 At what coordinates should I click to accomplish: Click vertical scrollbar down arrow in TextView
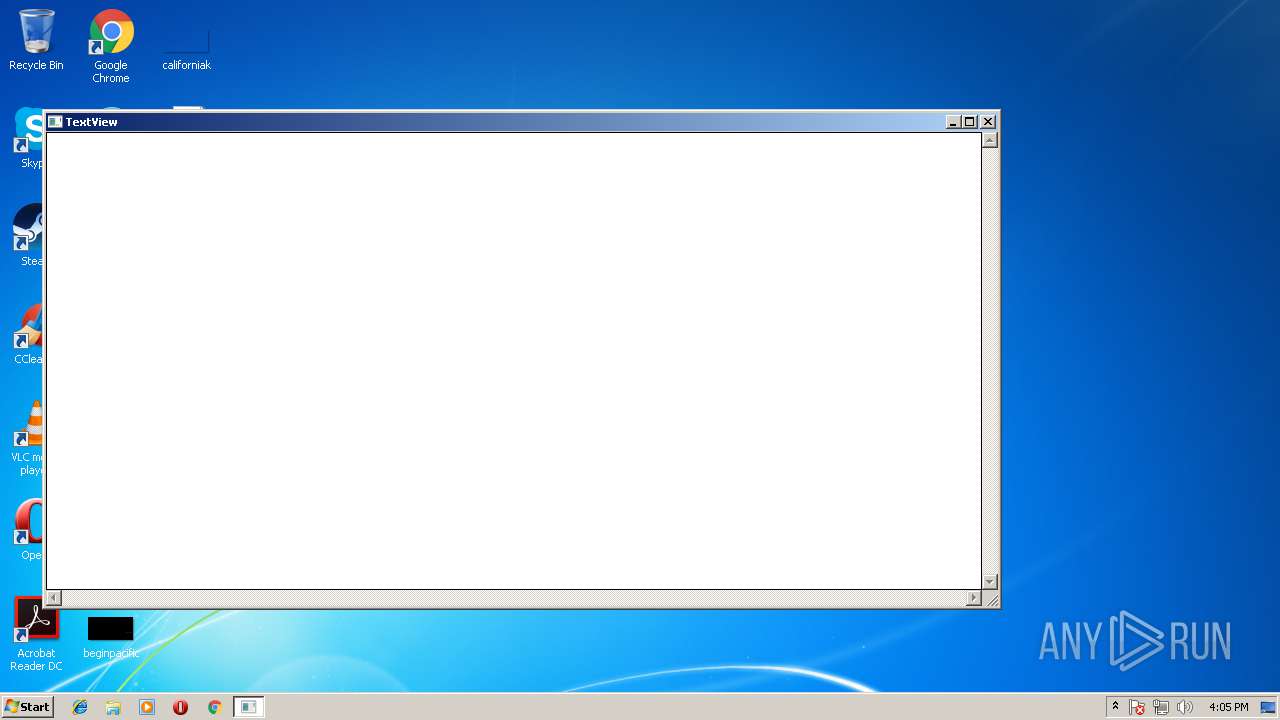click(990, 581)
